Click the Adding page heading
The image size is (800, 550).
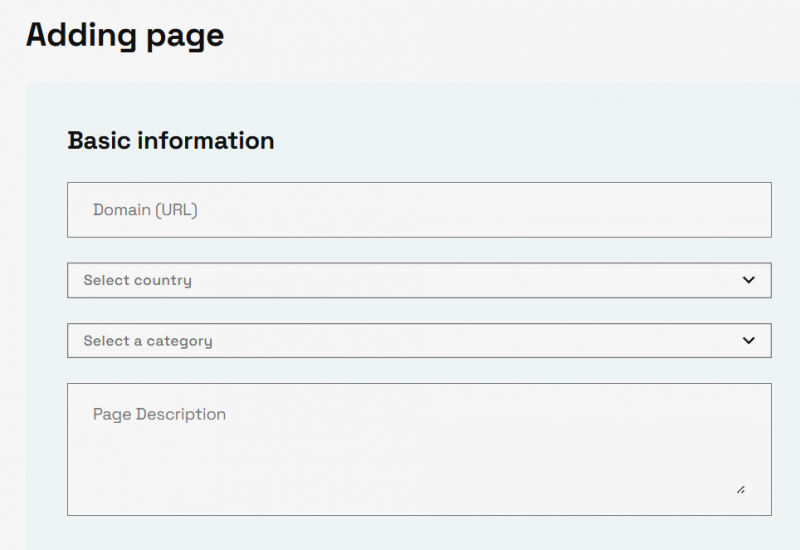tap(125, 35)
